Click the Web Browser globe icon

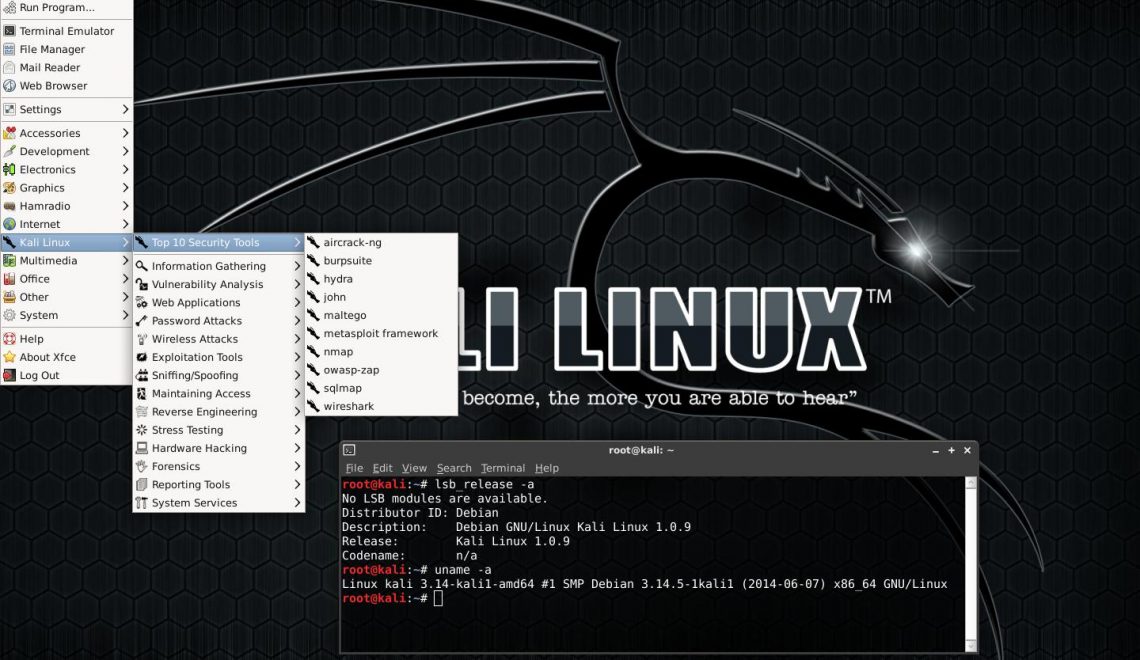[9, 85]
